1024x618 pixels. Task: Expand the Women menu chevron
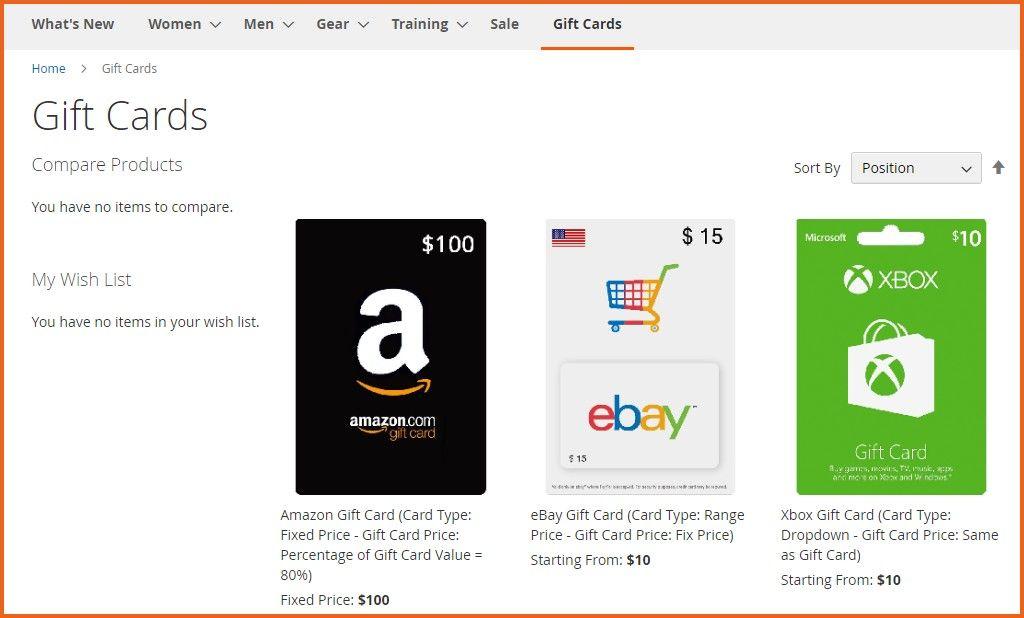coord(215,25)
